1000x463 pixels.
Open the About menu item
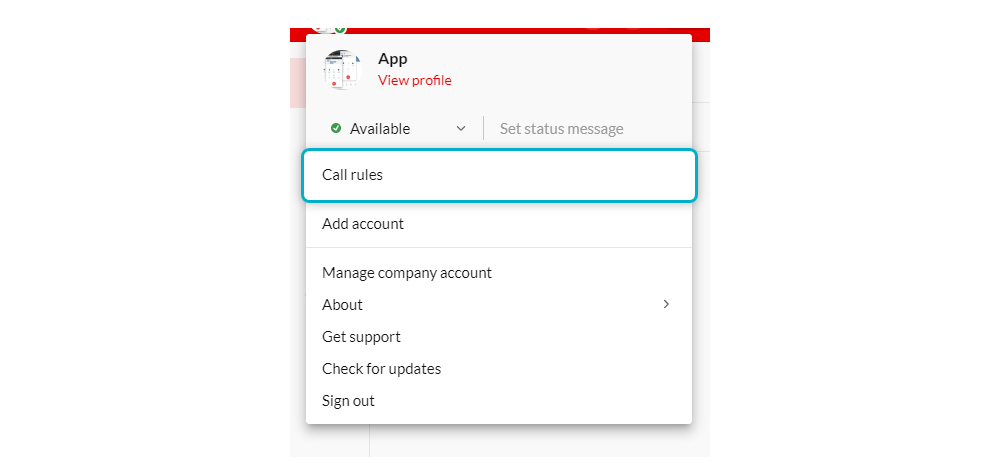coord(343,304)
